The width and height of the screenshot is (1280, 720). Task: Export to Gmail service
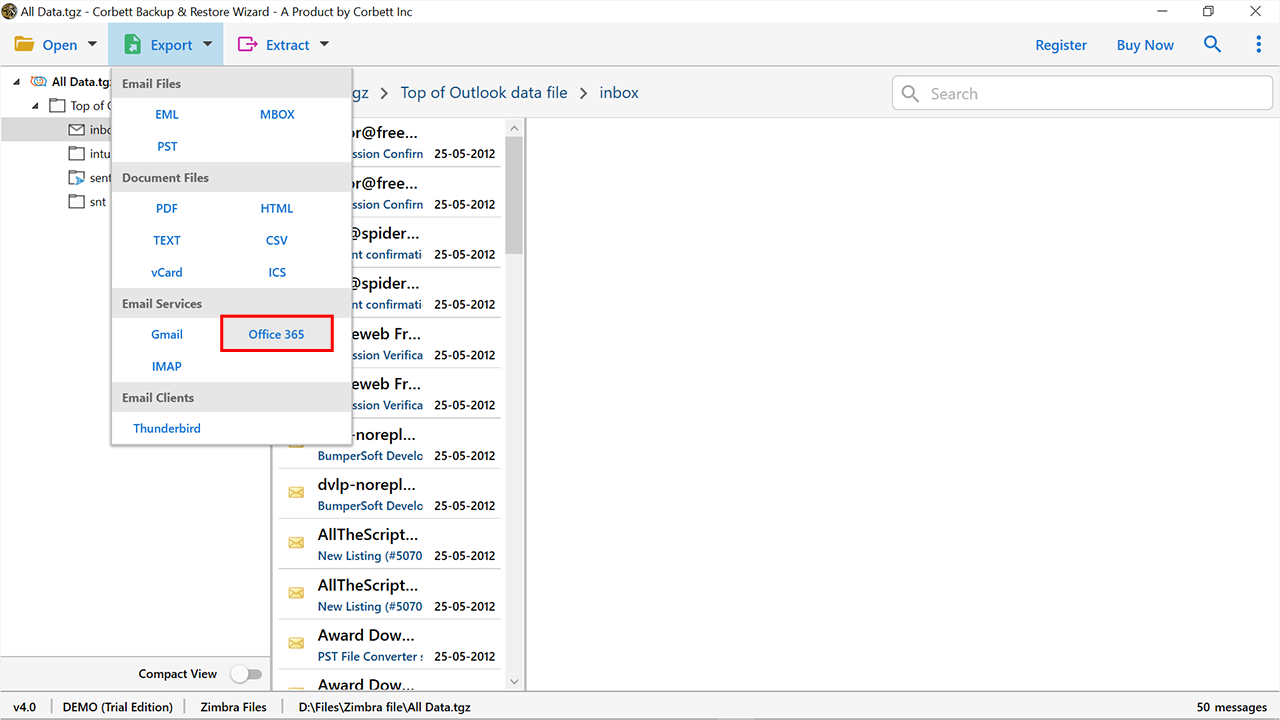[x=167, y=334]
